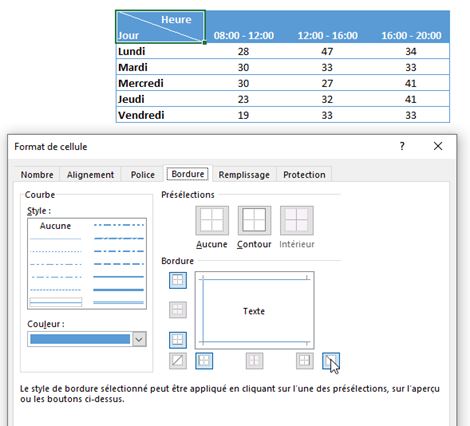The width and height of the screenshot is (470, 426).
Task: Select the 08:00 - 12:00 header cell
Action: (x=244, y=27)
